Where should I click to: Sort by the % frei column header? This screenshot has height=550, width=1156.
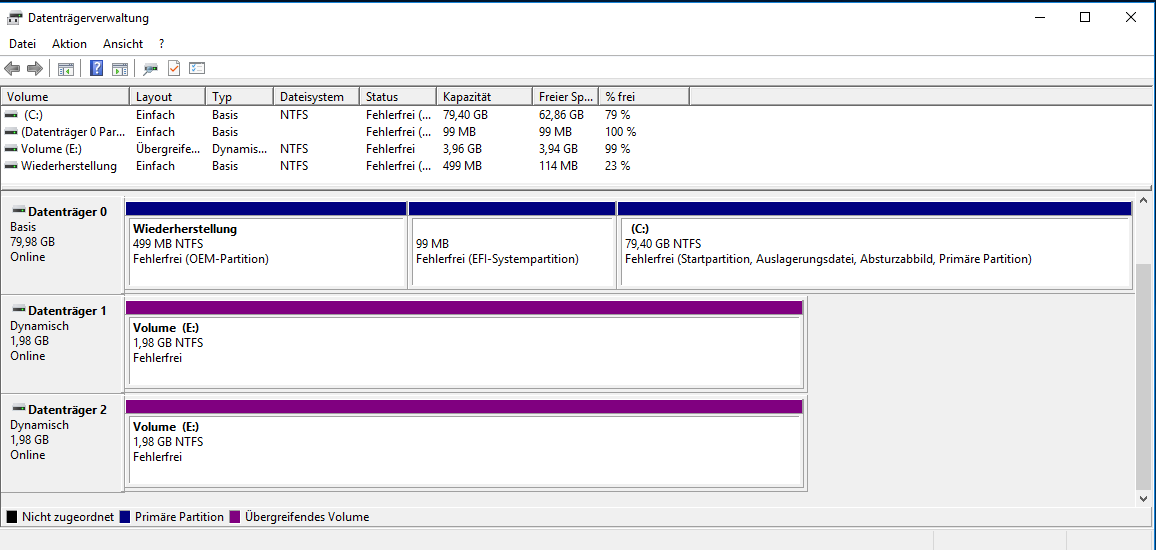click(644, 97)
